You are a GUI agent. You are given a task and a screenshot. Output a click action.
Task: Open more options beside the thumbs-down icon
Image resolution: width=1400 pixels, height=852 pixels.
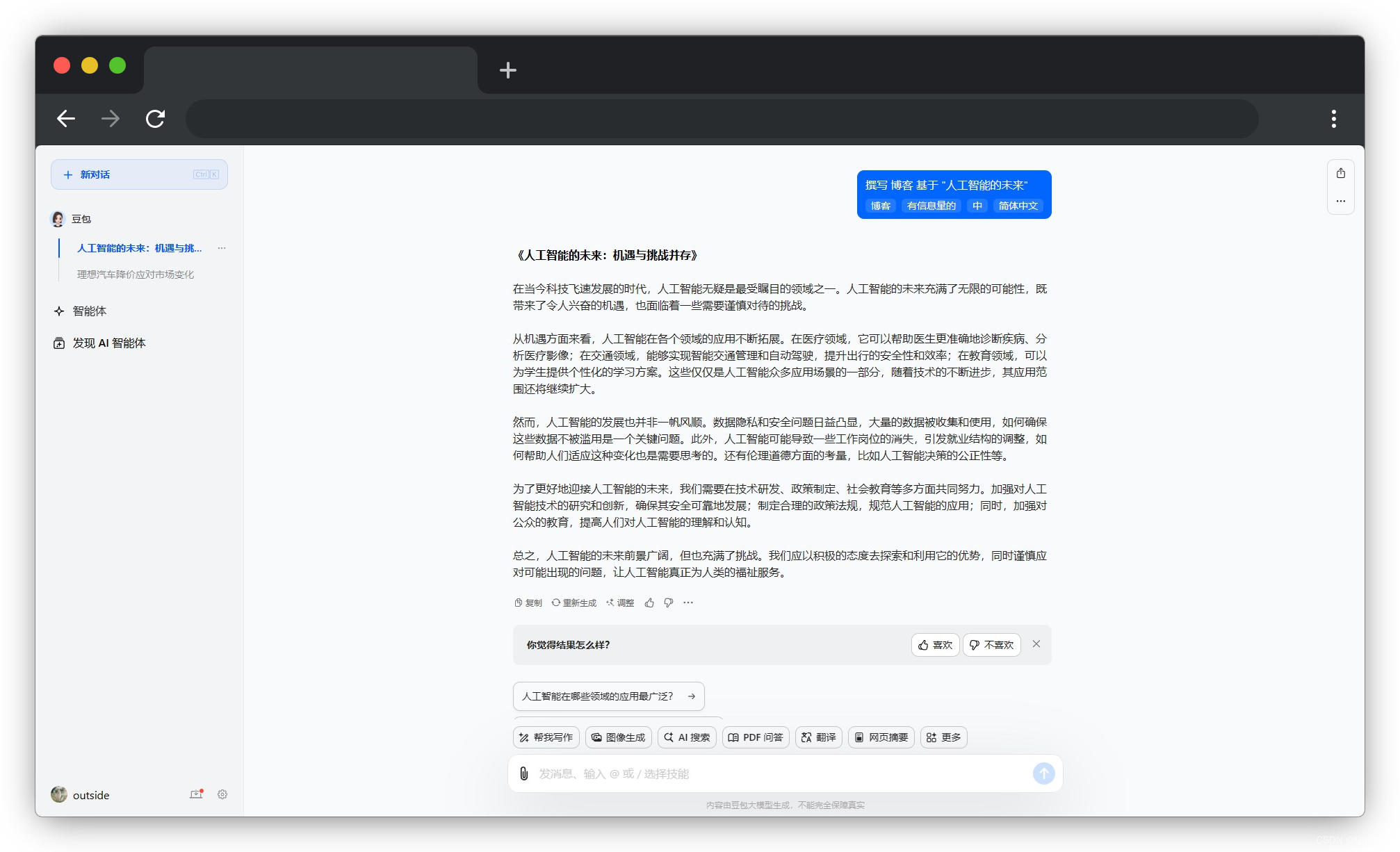tap(688, 603)
